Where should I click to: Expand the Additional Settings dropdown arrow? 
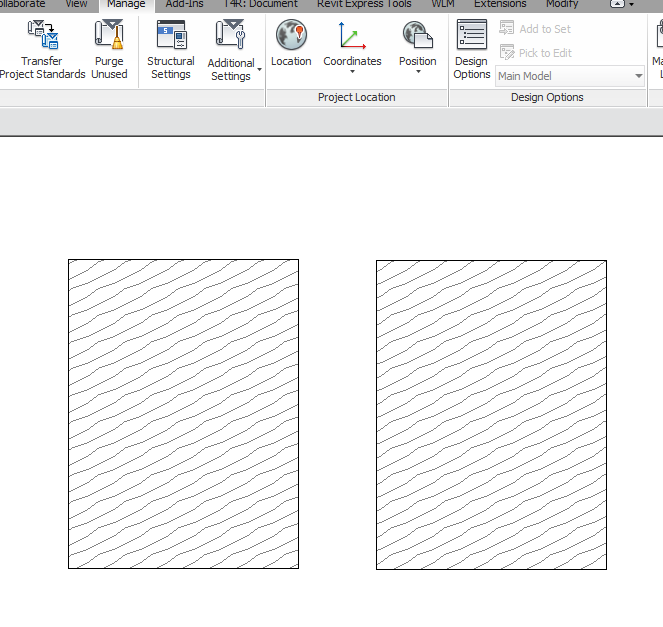coord(259,69)
